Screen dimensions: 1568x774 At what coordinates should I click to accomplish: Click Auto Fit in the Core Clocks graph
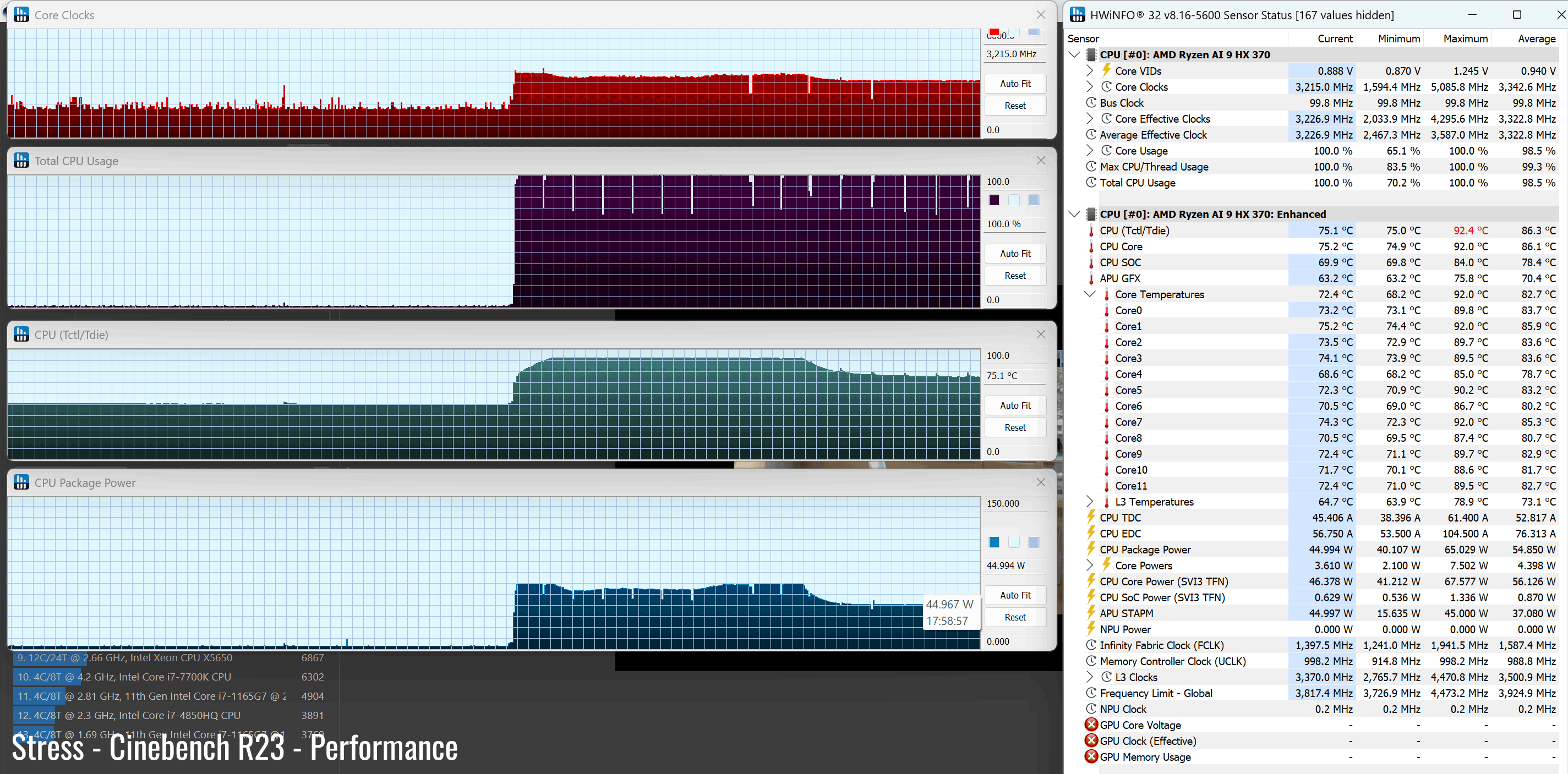(x=1015, y=84)
